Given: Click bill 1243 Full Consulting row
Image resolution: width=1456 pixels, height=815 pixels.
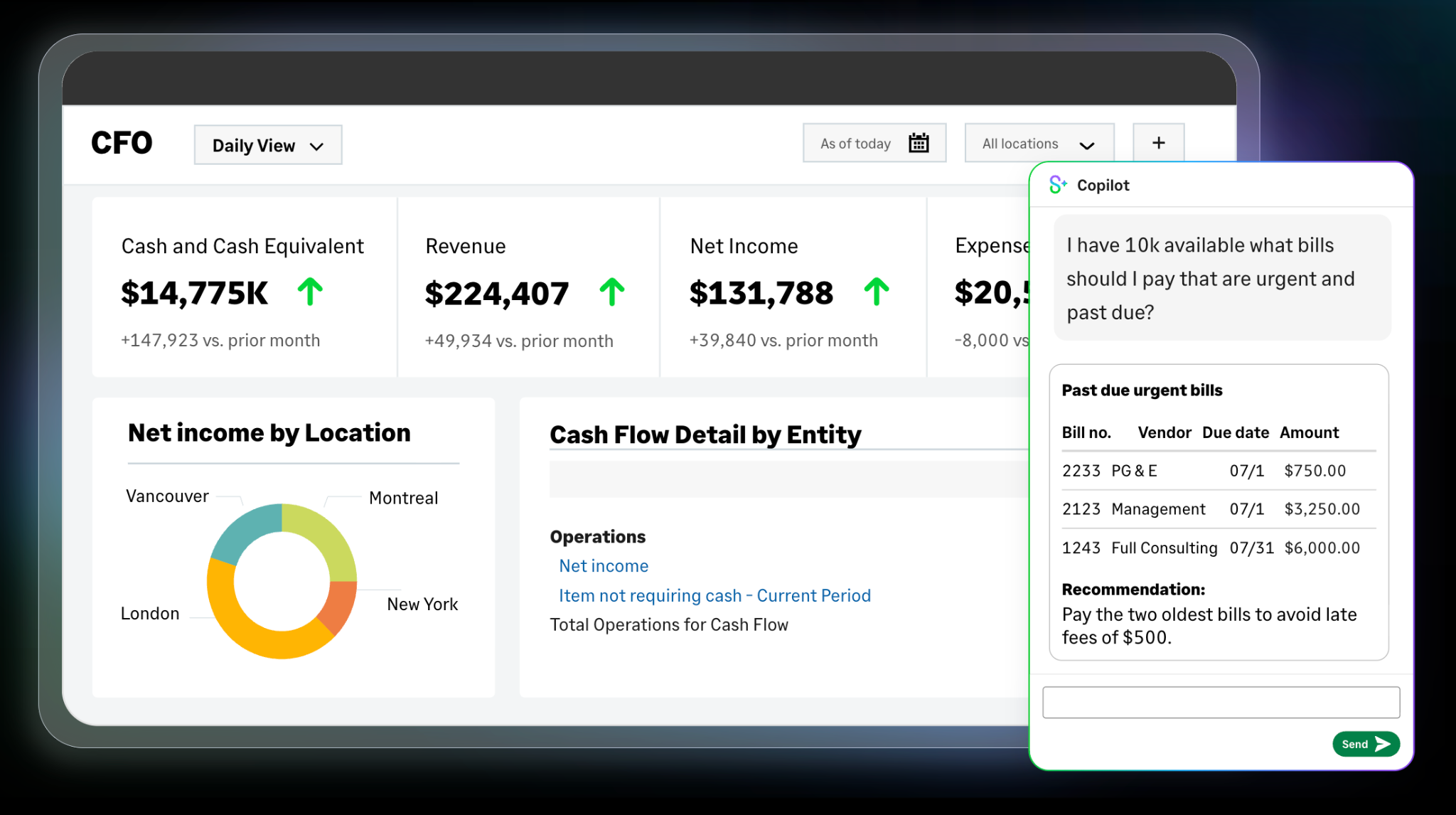Looking at the screenshot, I should (x=1219, y=548).
